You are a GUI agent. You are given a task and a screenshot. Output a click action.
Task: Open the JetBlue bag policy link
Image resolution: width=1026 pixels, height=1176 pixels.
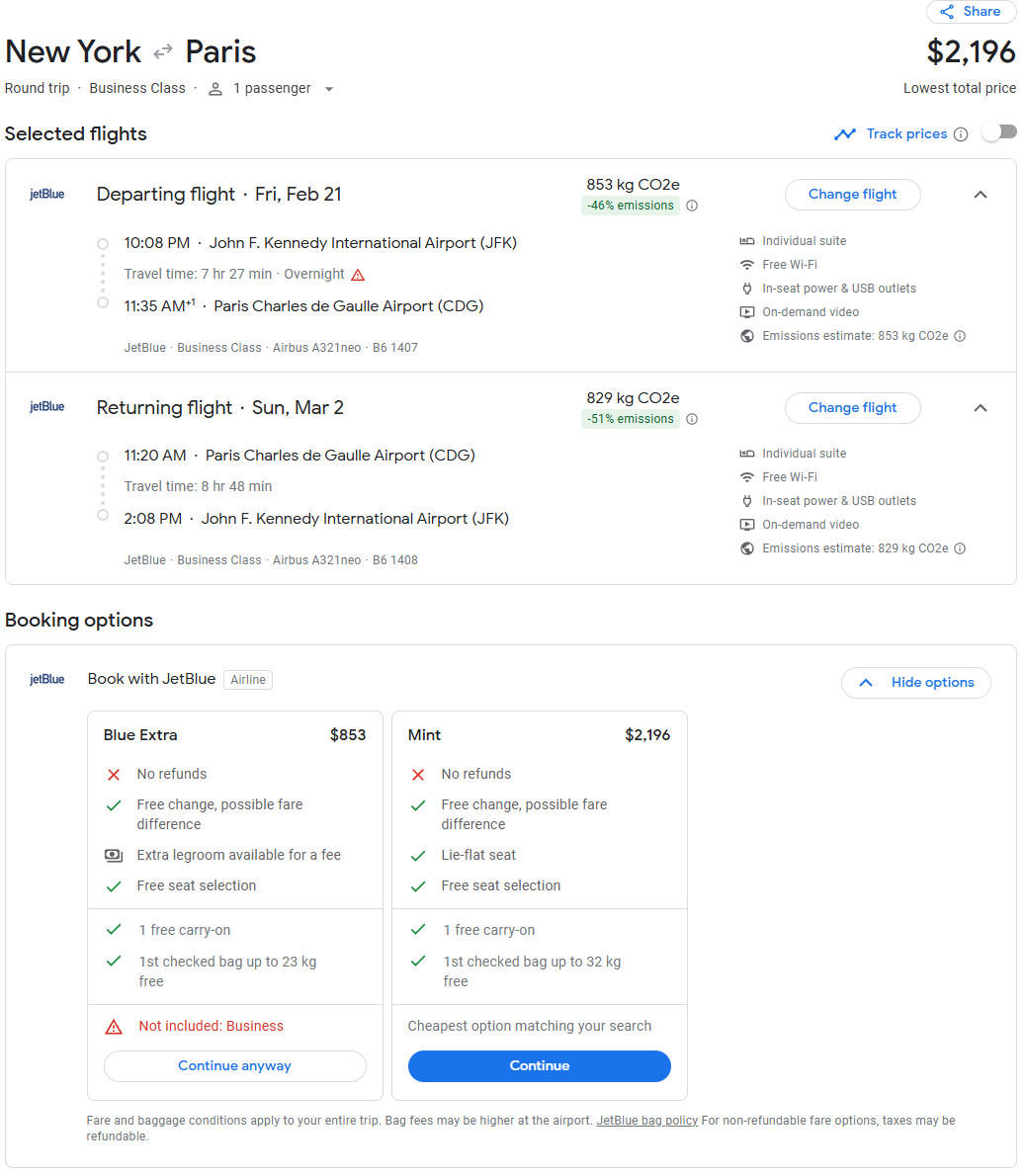[x=646, y=1121]
